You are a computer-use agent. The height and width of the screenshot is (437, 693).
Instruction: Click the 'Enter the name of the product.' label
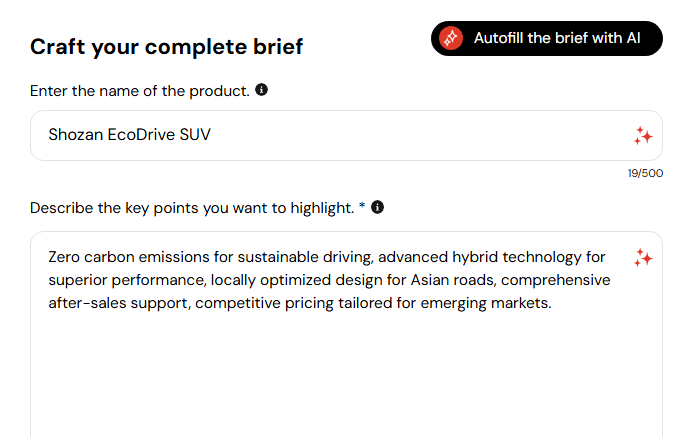pyautogui.click(x=140, y=91)
